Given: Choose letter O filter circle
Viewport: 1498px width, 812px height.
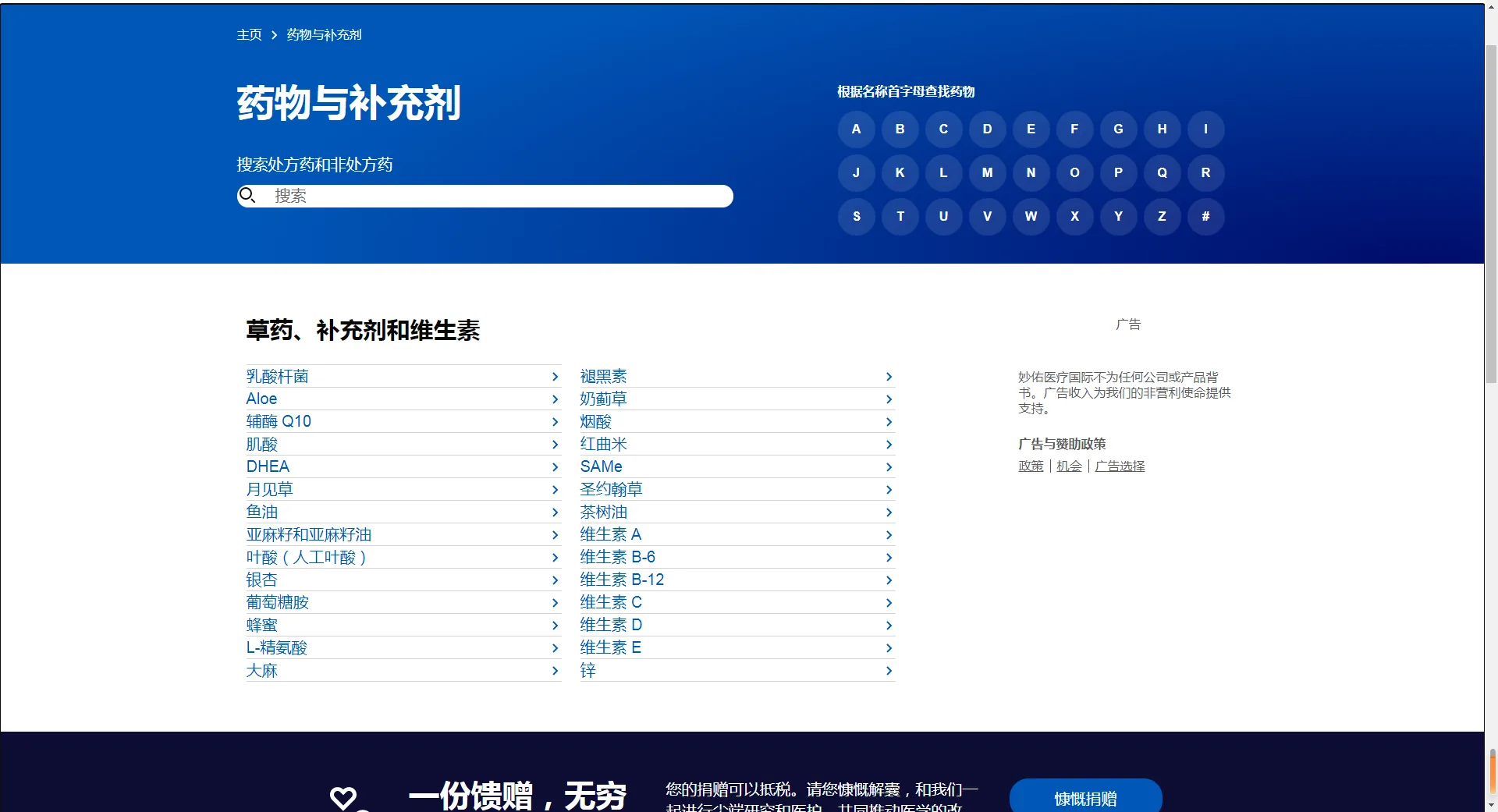Looking at the screenshot, I should tap(1074, 172).
